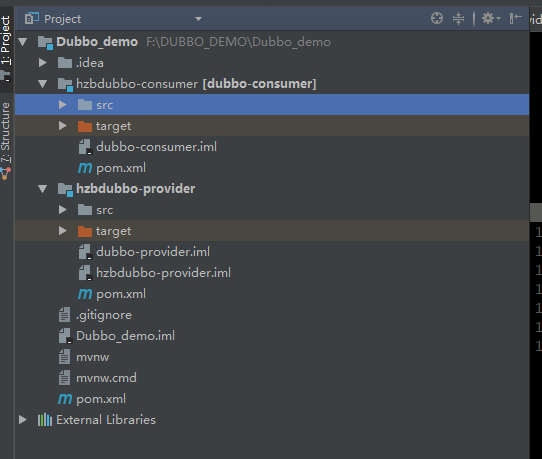Screen dimensions: 542x459
Task: Collapse the hzbdubbo-consumer module
Action: coord(43,84)
